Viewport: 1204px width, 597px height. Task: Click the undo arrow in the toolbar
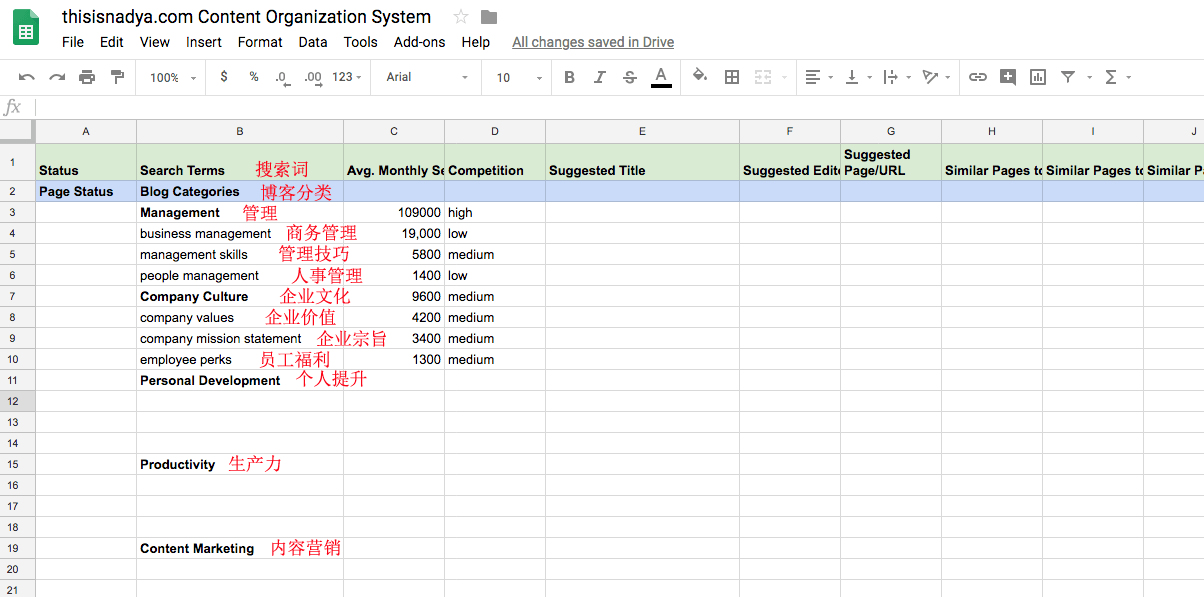coord(27,77)
